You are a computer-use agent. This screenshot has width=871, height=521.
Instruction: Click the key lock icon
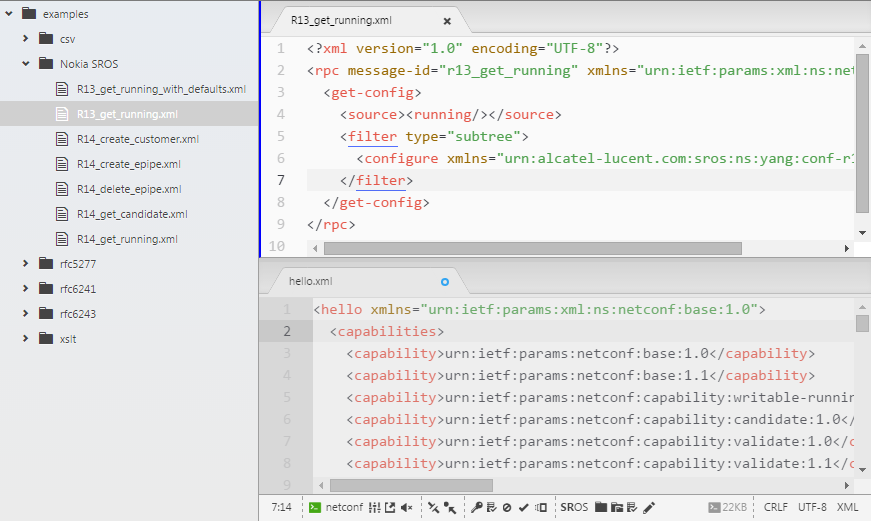coord(477,507)
